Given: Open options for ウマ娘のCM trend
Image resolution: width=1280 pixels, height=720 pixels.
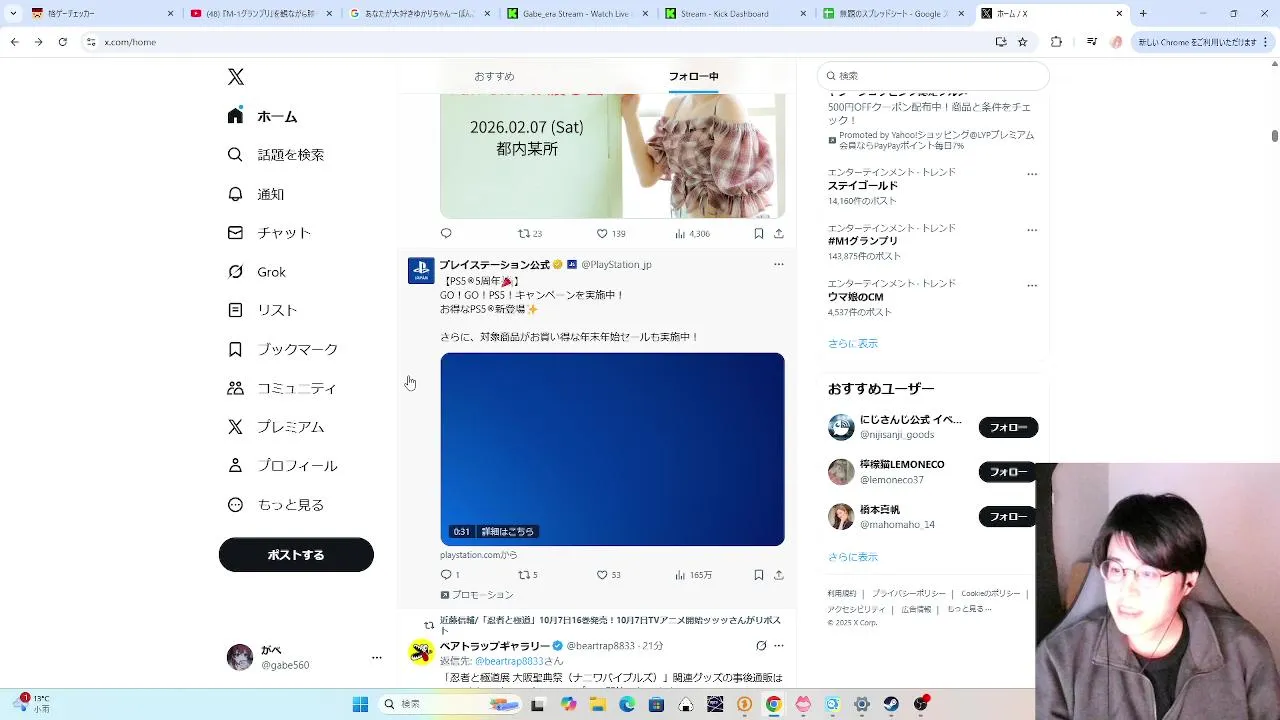Looking at the screenshot, I should click(1032, 286).
